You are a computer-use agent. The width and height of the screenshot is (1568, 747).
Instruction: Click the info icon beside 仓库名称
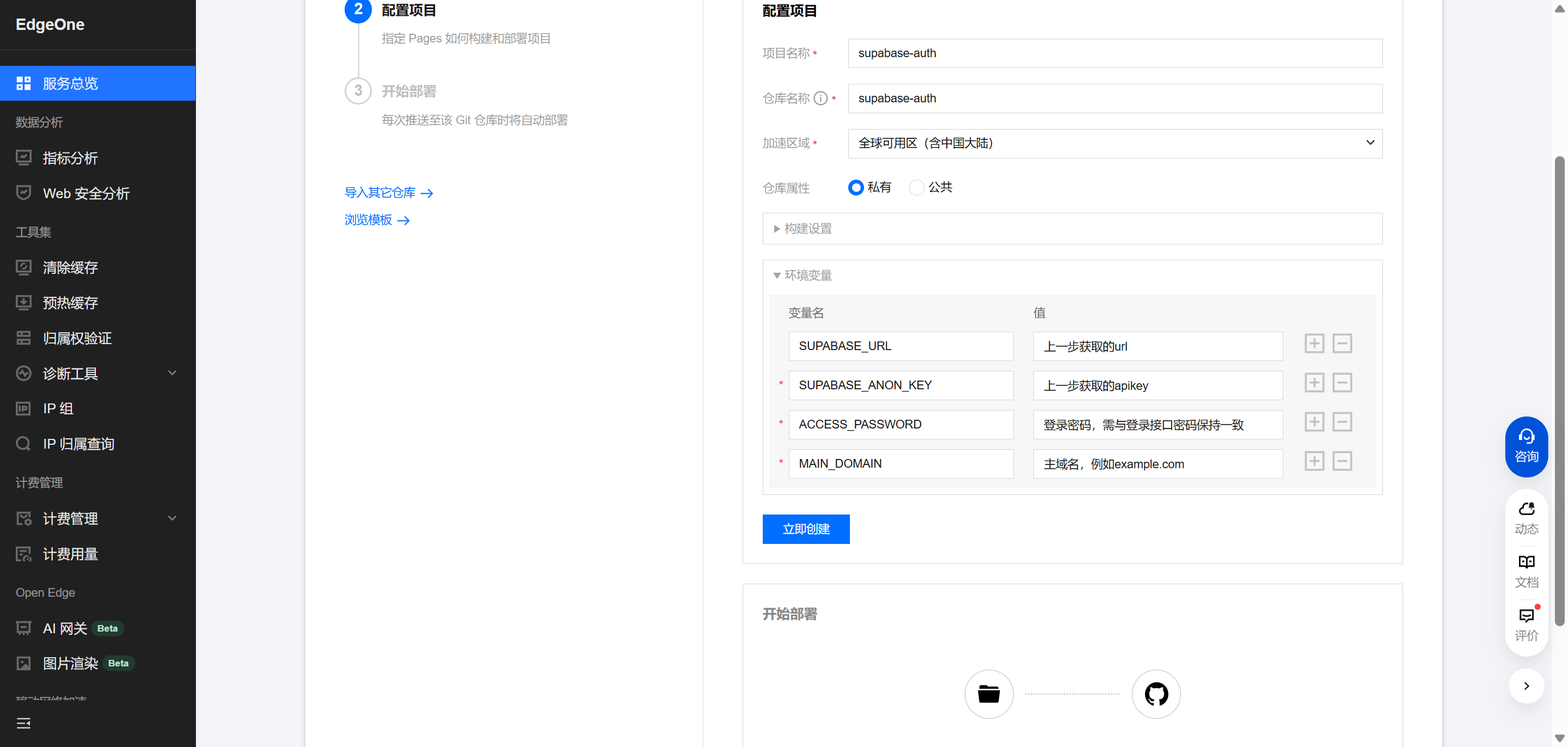point(820,98)
